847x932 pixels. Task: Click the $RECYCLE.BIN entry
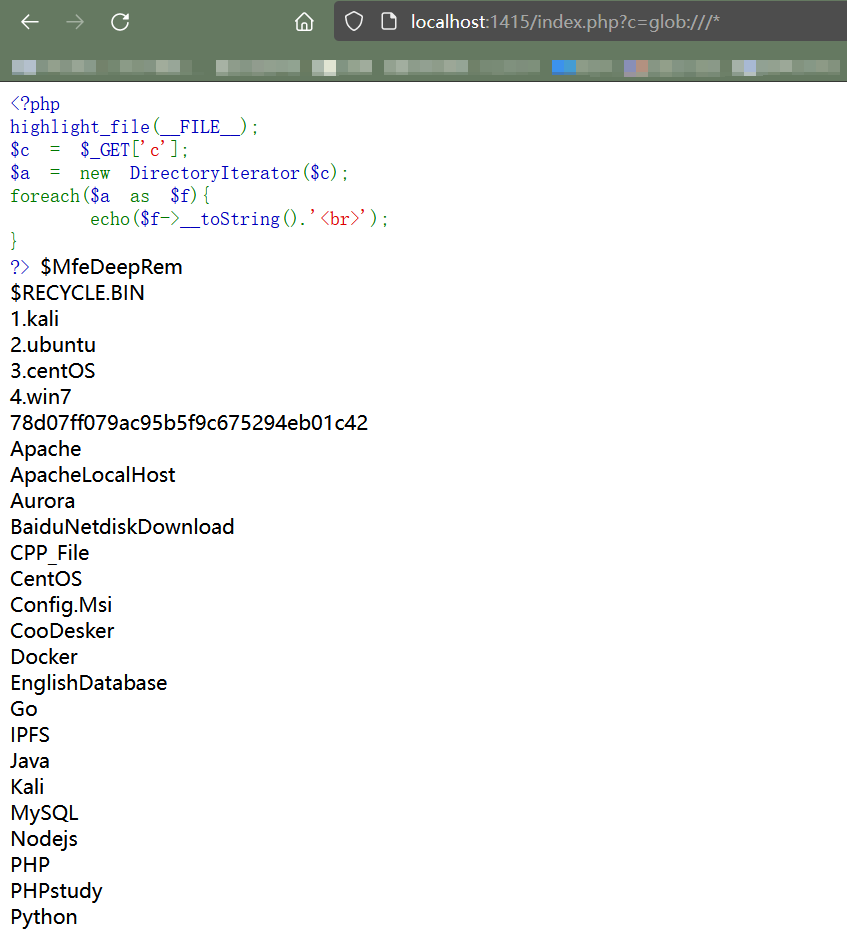point(77,292)
